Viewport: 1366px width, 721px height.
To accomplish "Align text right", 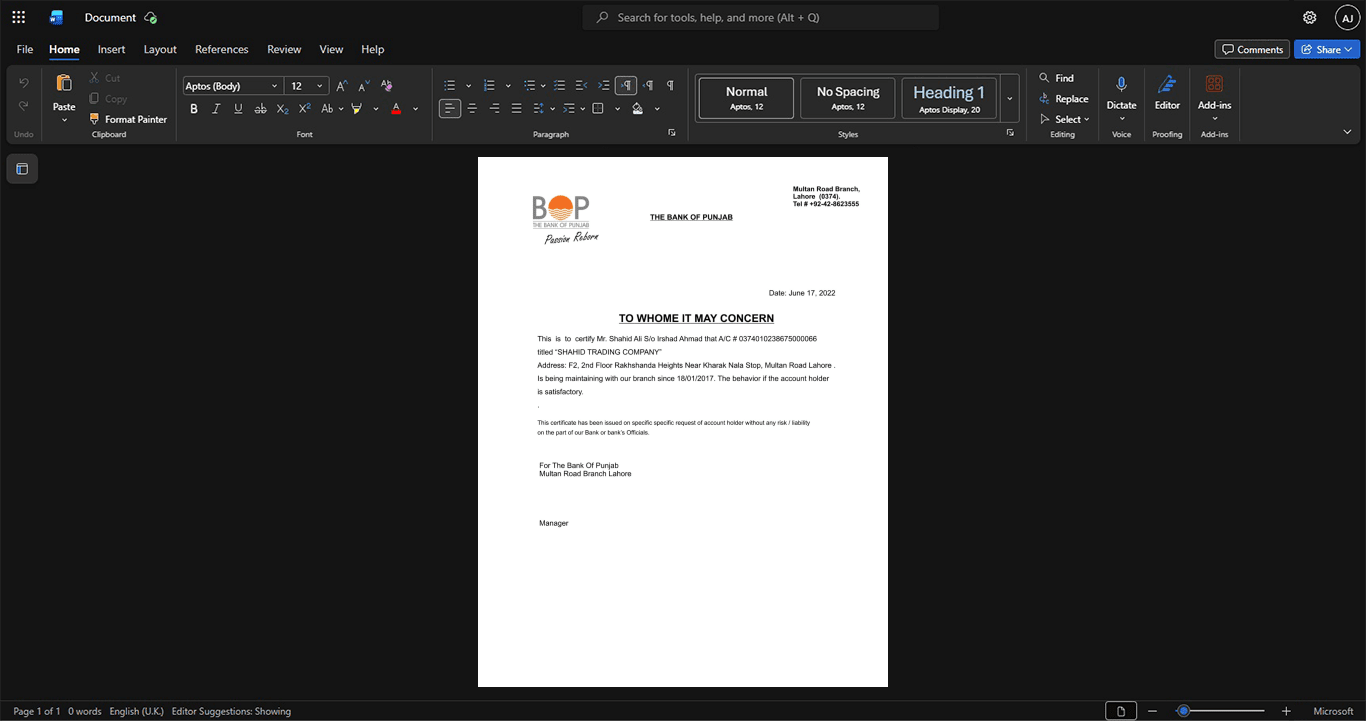I will [x=494, y=108].
